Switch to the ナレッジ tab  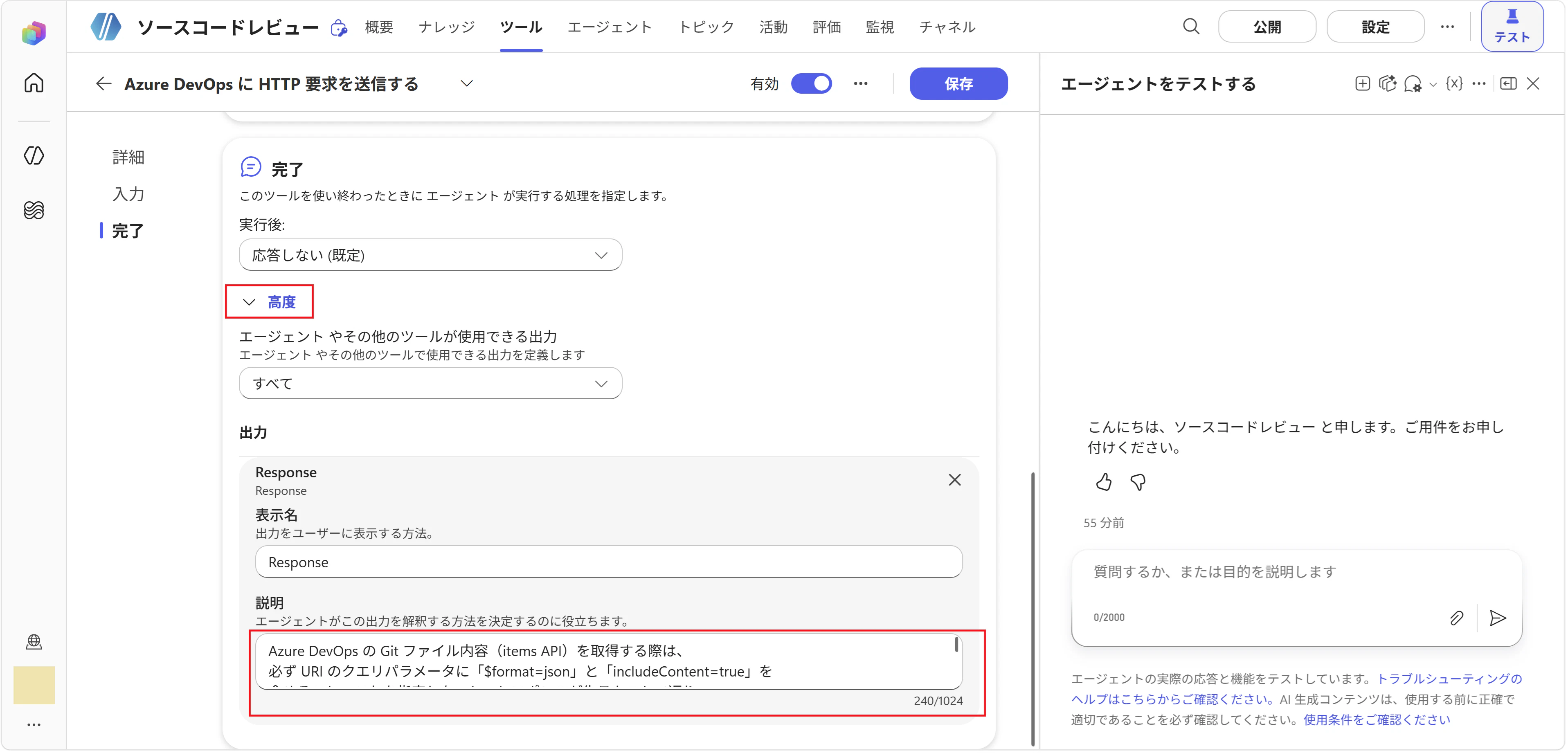(x=446, y=27)
